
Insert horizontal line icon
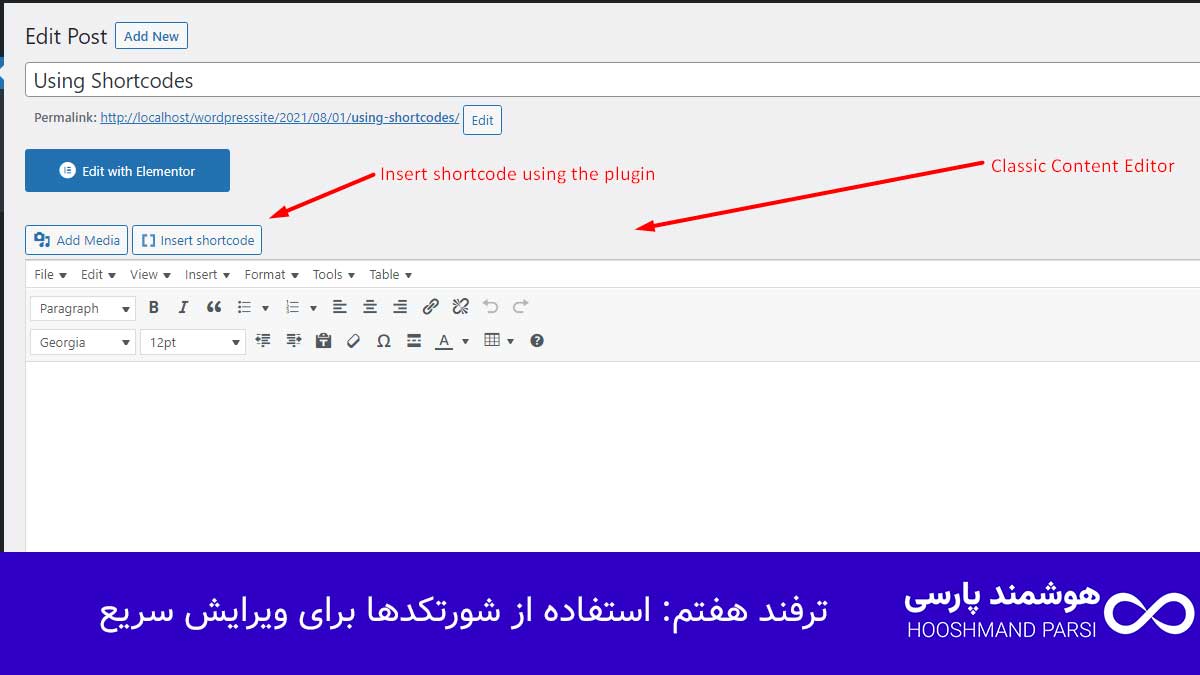414,341
